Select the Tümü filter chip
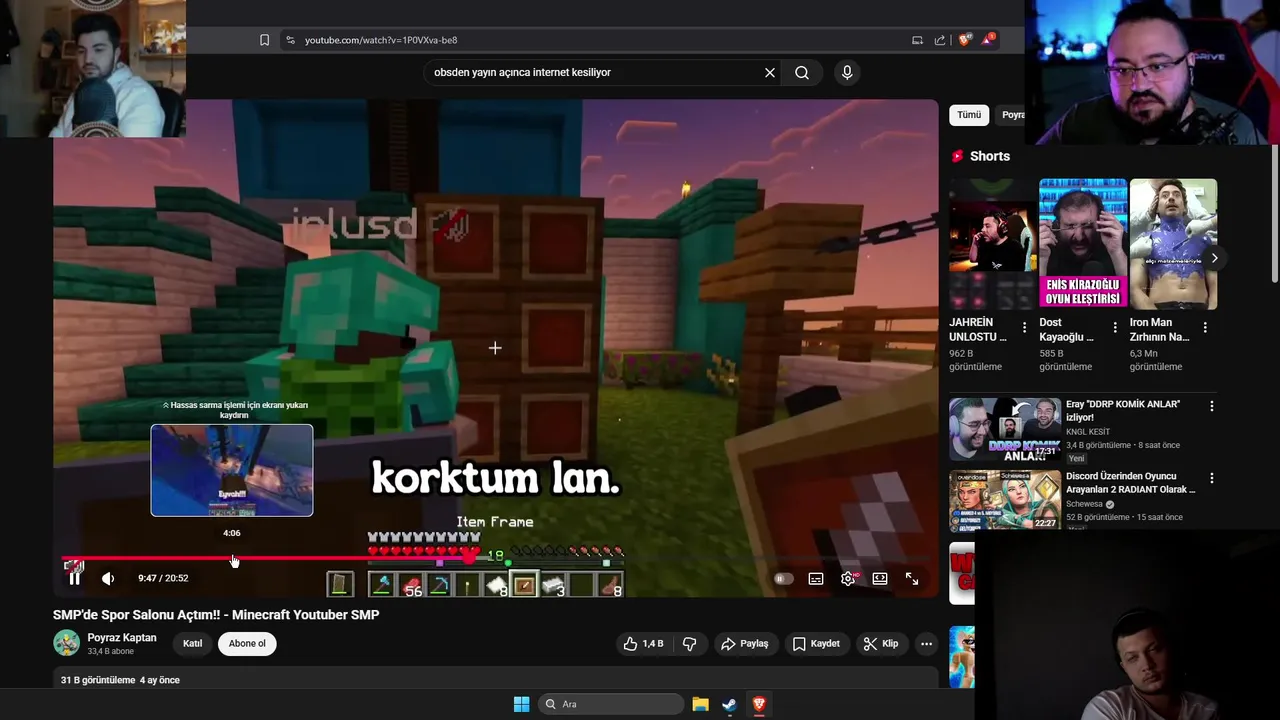The width and height of the screenshot is (1280, 720). coord(969,115)
